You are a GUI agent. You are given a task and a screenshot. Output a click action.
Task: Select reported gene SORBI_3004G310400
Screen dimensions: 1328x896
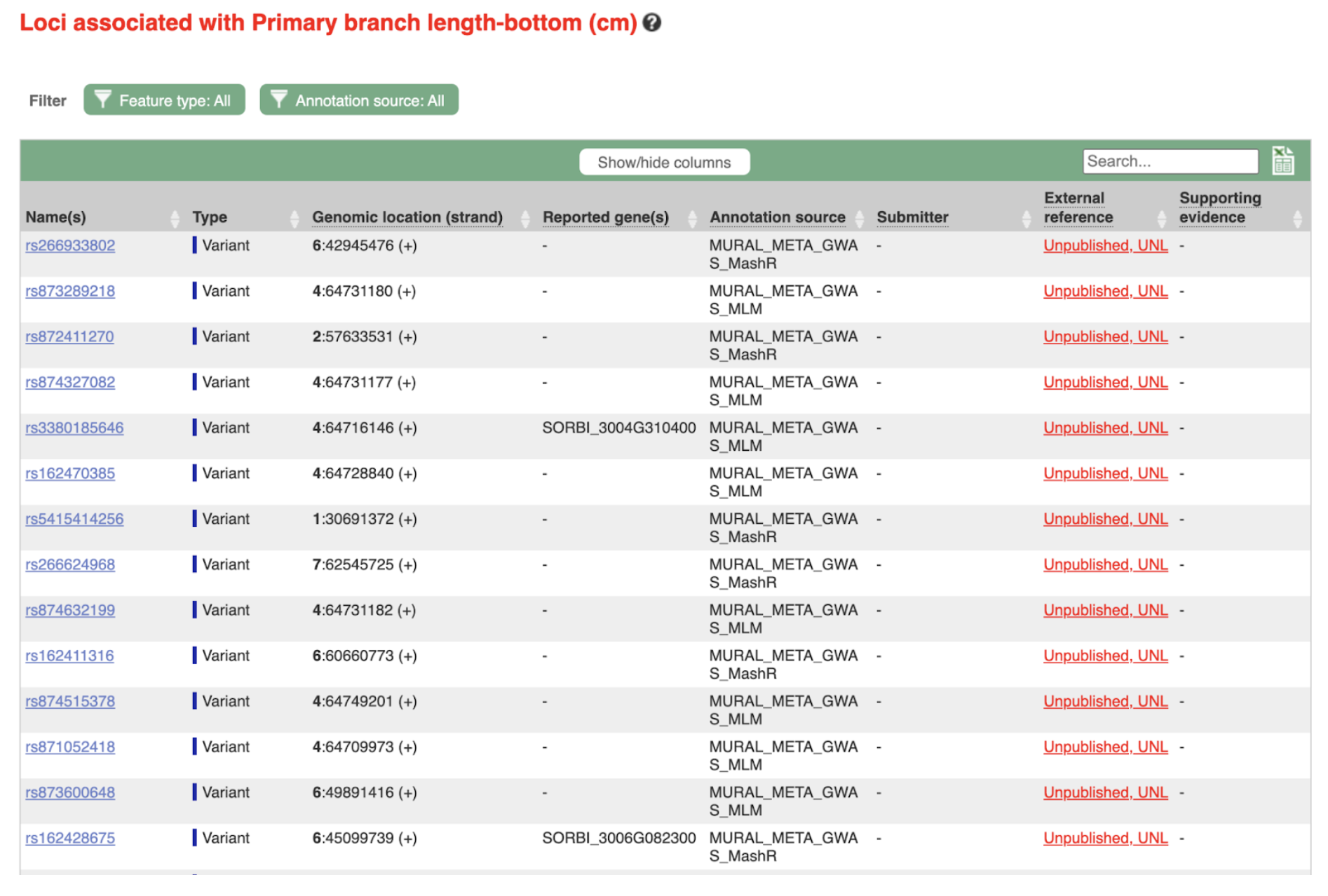click(619, 428)
